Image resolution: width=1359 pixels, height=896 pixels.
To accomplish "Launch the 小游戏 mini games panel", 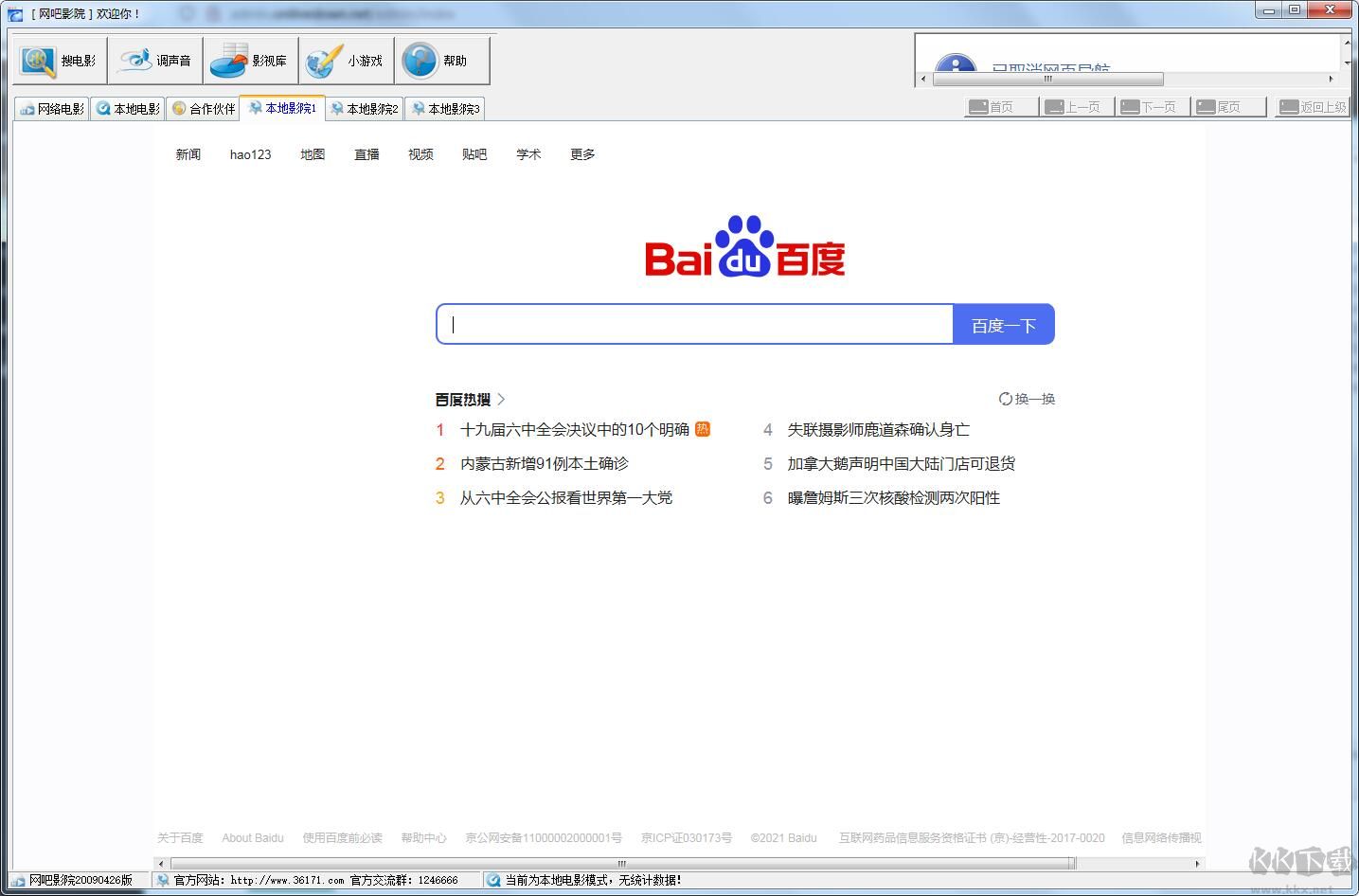I will pos(346,60).
